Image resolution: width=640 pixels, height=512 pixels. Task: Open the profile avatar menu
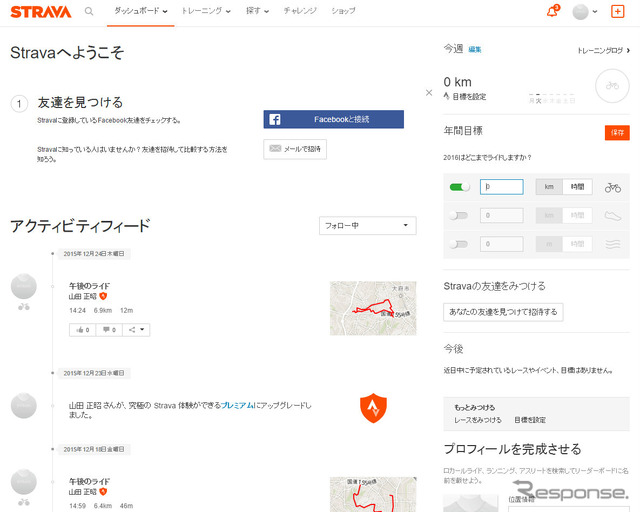580,11
